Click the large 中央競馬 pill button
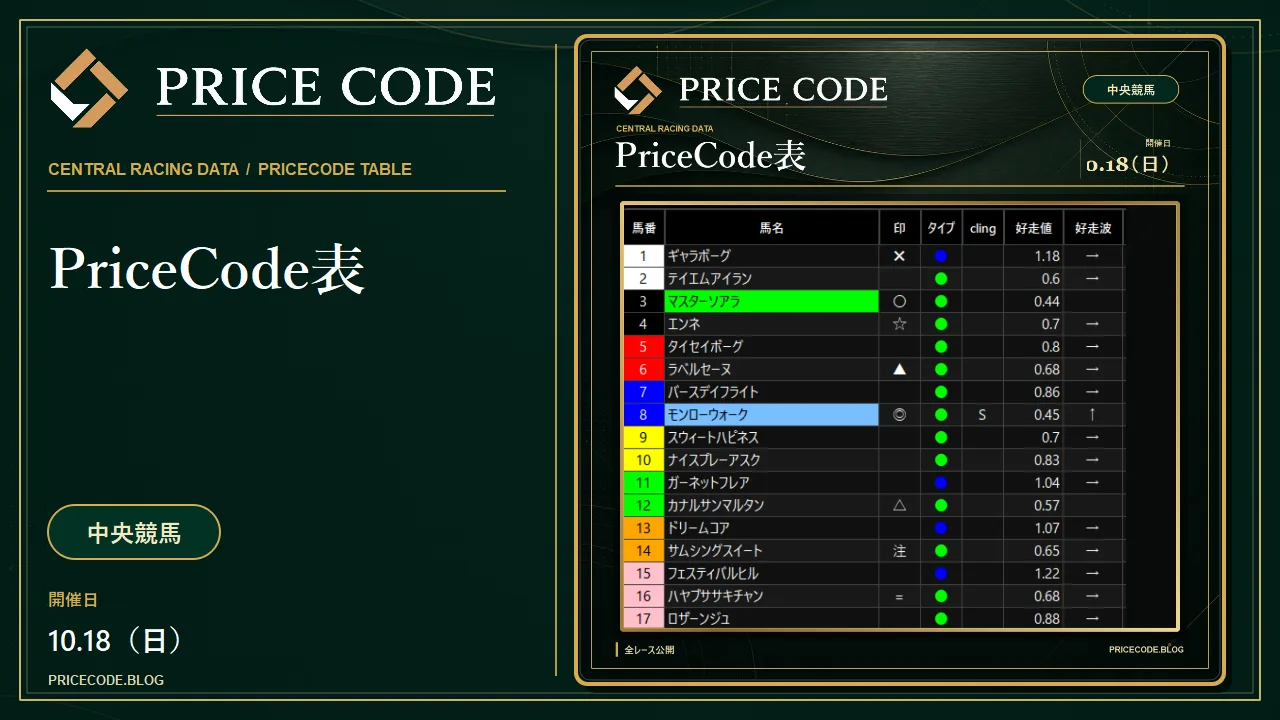1280x720 pixels. click(134, 532)
